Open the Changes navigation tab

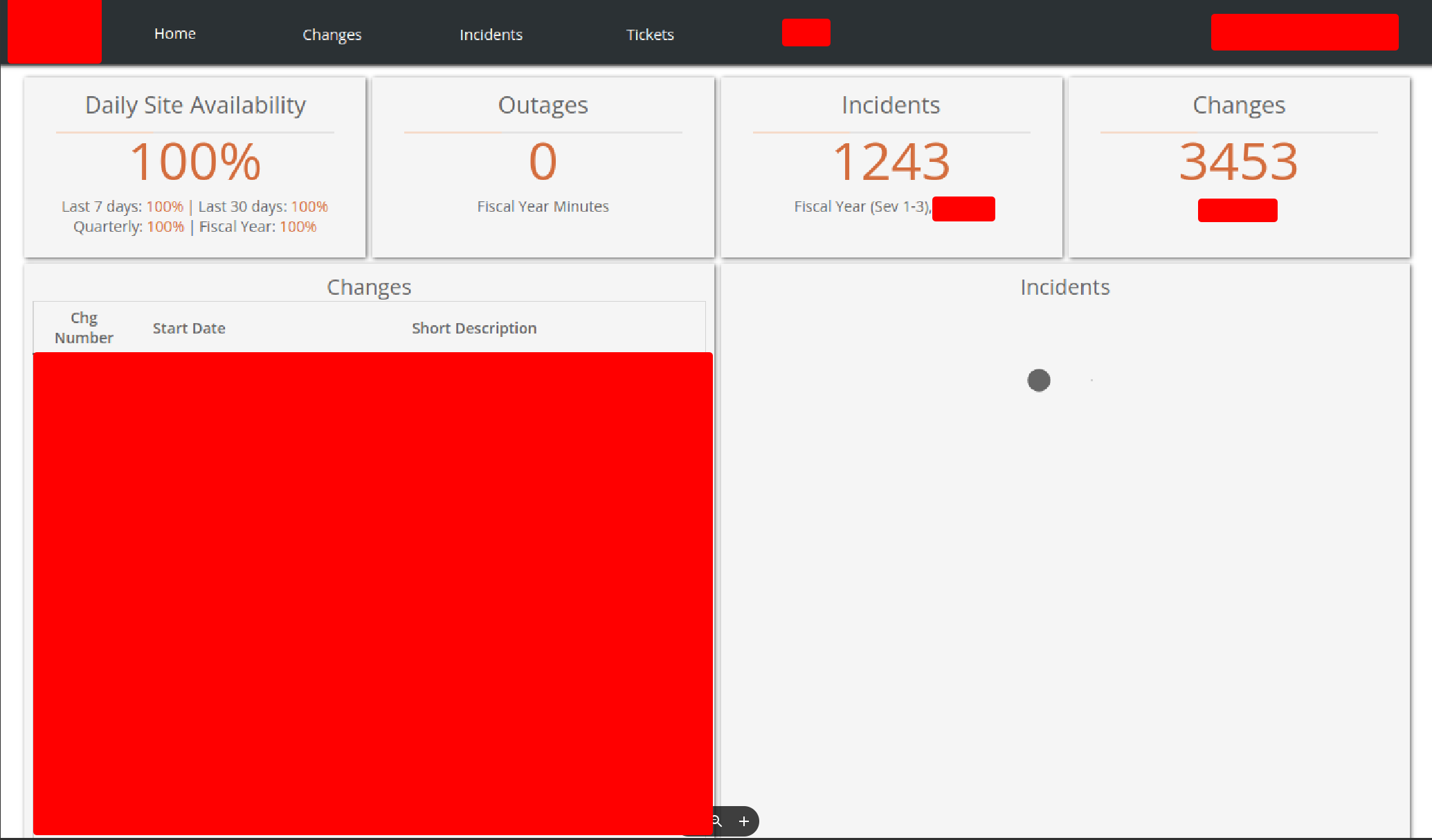(x=332, y=35)
